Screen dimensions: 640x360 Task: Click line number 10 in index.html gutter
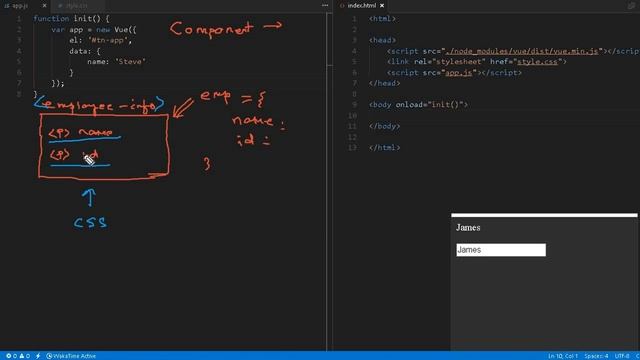click(352, 116)
